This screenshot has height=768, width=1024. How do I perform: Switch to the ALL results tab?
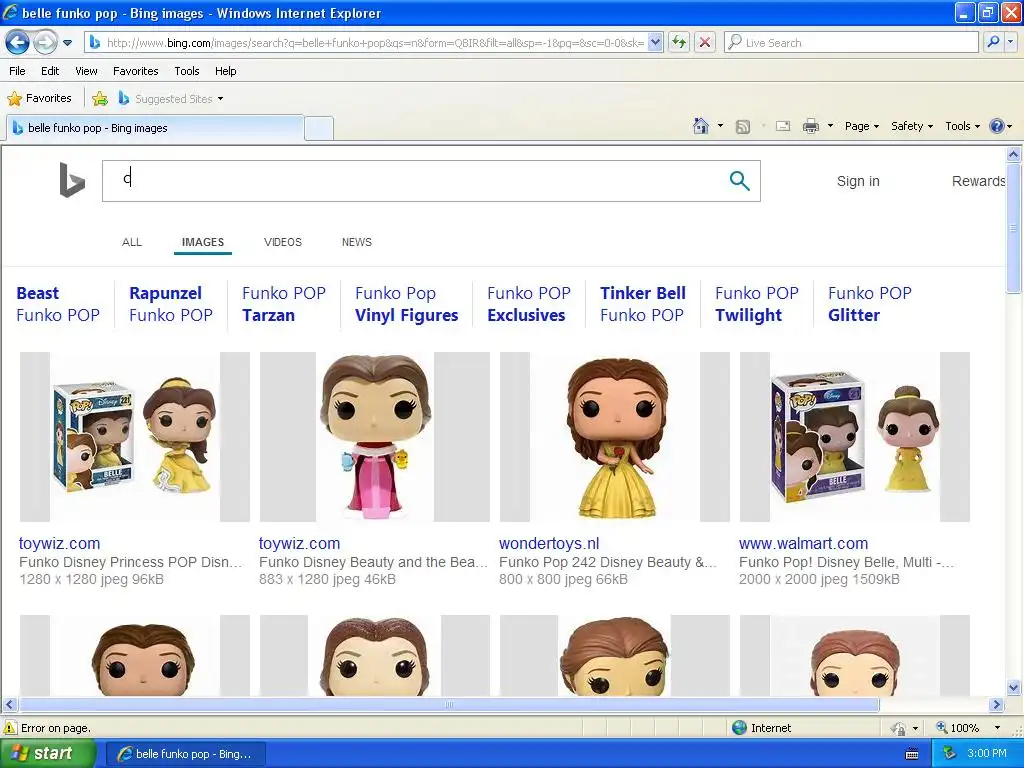point(132,242)
